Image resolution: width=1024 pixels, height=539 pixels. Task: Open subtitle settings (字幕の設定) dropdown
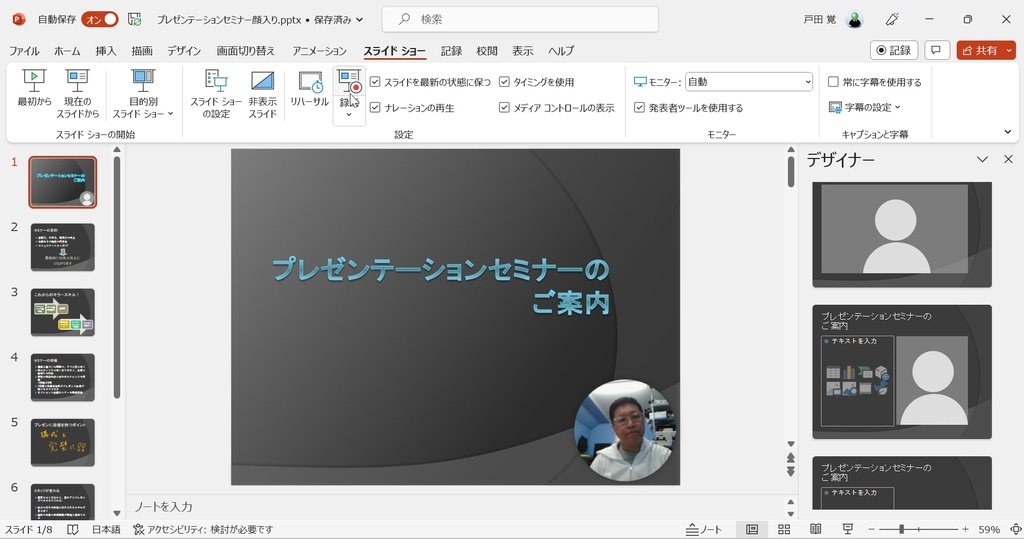(864, 107)
